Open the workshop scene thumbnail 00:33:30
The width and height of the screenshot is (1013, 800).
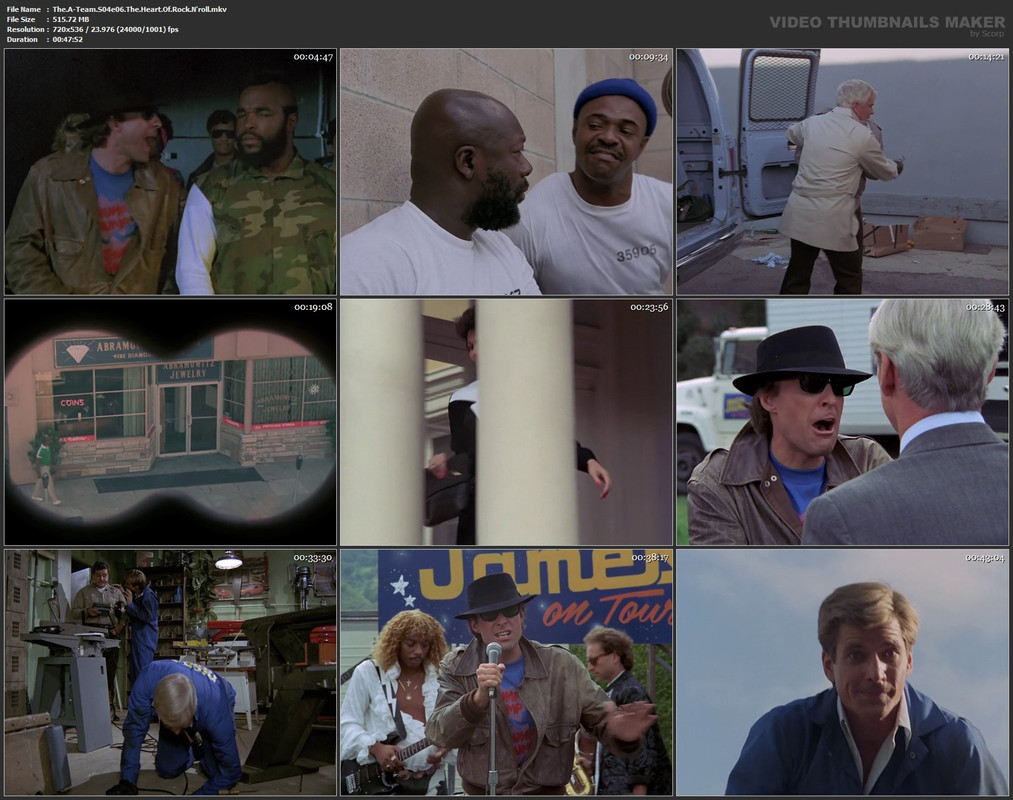171,673
